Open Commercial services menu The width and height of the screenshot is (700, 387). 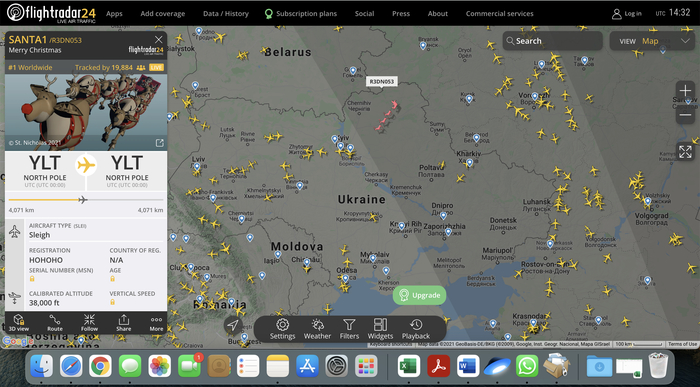500,14
